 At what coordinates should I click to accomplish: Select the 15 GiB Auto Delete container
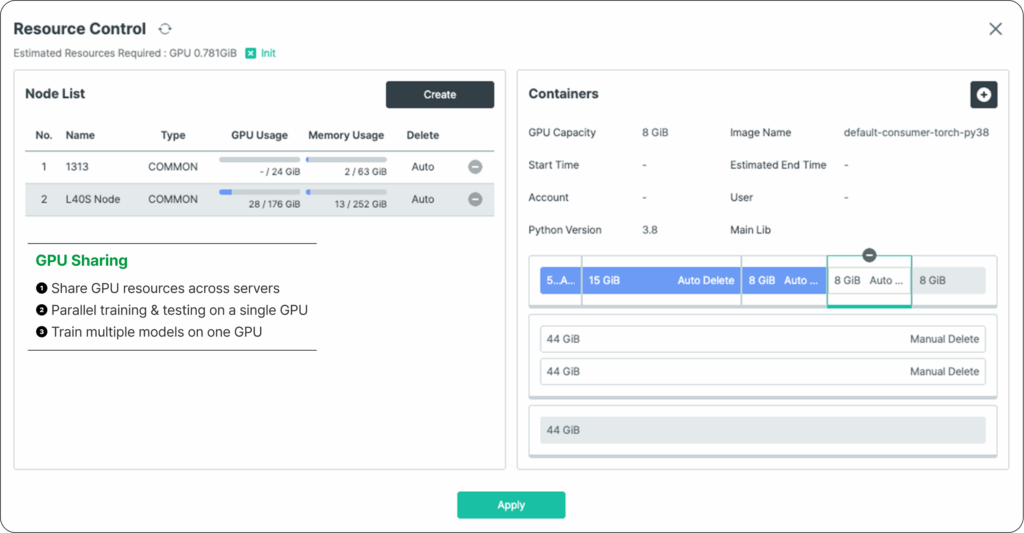tap(661, 281)
